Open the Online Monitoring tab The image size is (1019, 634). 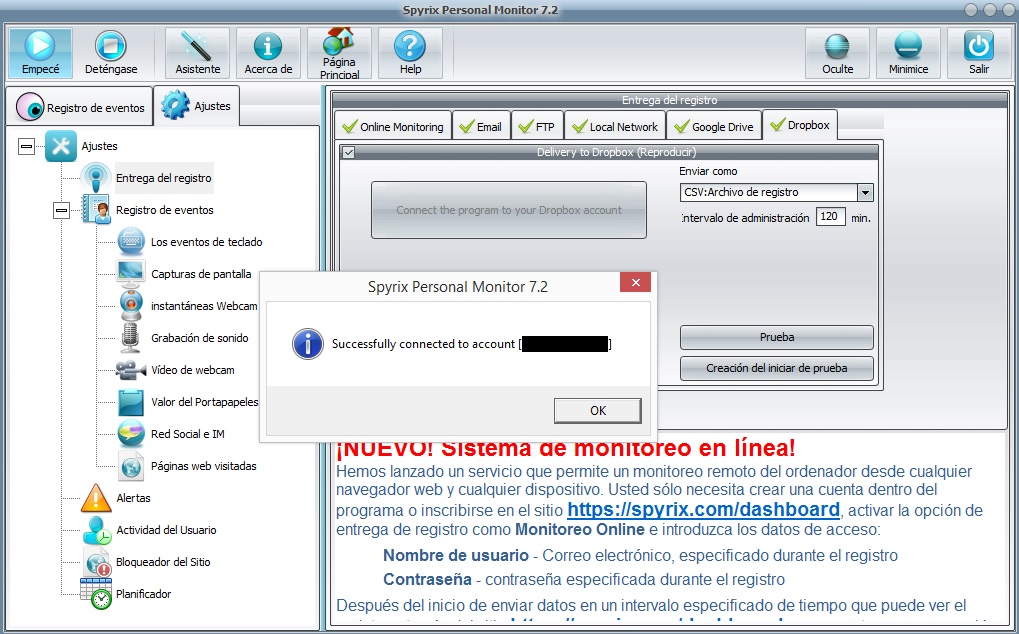(x=393, y=127)
